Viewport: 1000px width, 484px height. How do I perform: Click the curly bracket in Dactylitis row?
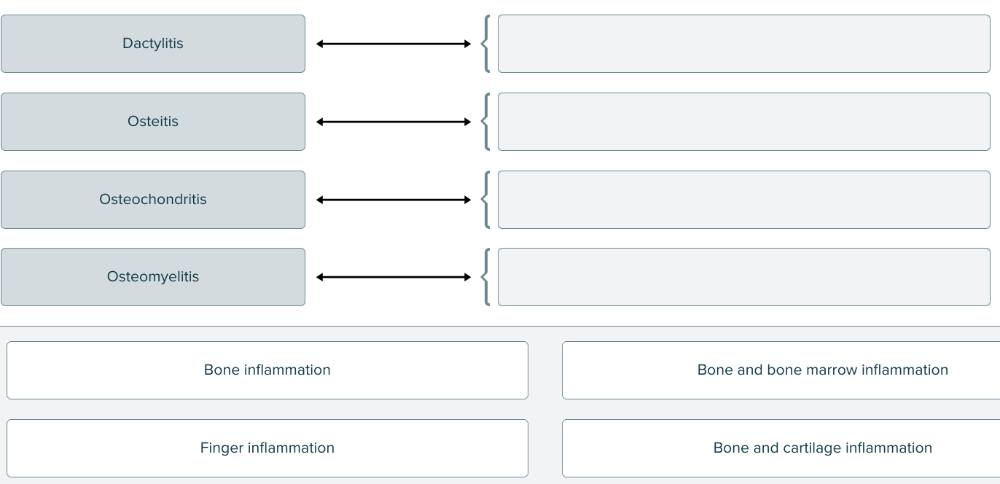point(485,44)
